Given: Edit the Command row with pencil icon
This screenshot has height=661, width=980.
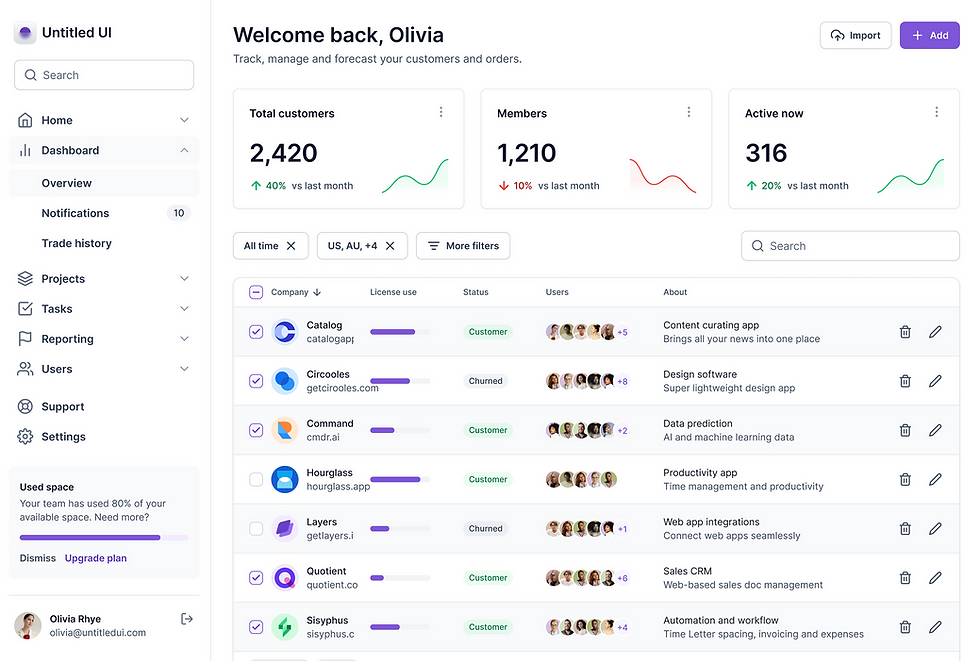Looking at the screenshot, I should (x=935, y=430).
